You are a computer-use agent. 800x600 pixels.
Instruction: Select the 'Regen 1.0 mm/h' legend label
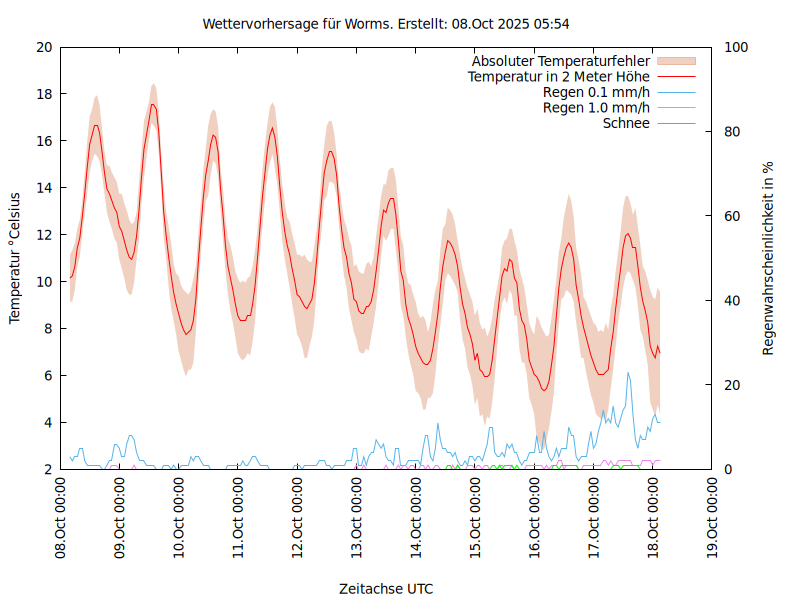[596, 108]
